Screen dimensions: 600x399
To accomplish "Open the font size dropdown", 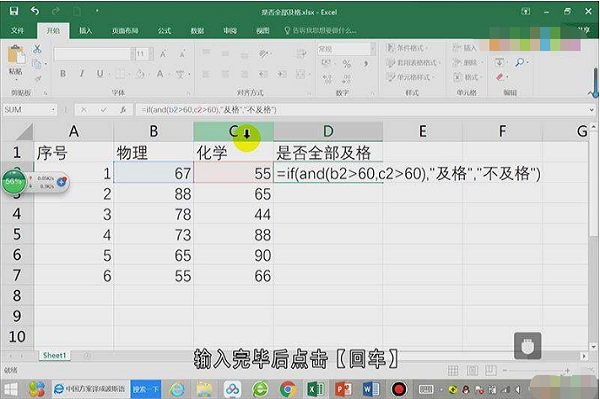I will [151, 54].
